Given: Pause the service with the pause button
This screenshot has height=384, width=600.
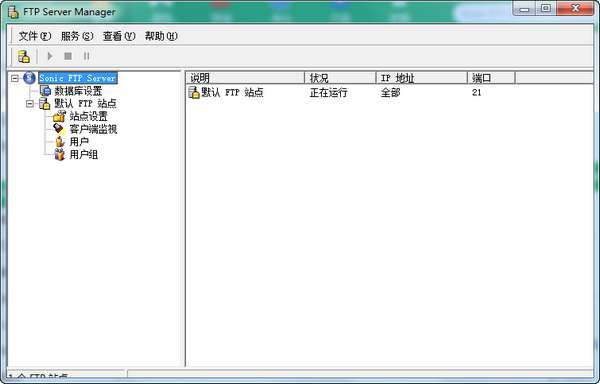Looking at the screenshot, I should pos(86,56).
